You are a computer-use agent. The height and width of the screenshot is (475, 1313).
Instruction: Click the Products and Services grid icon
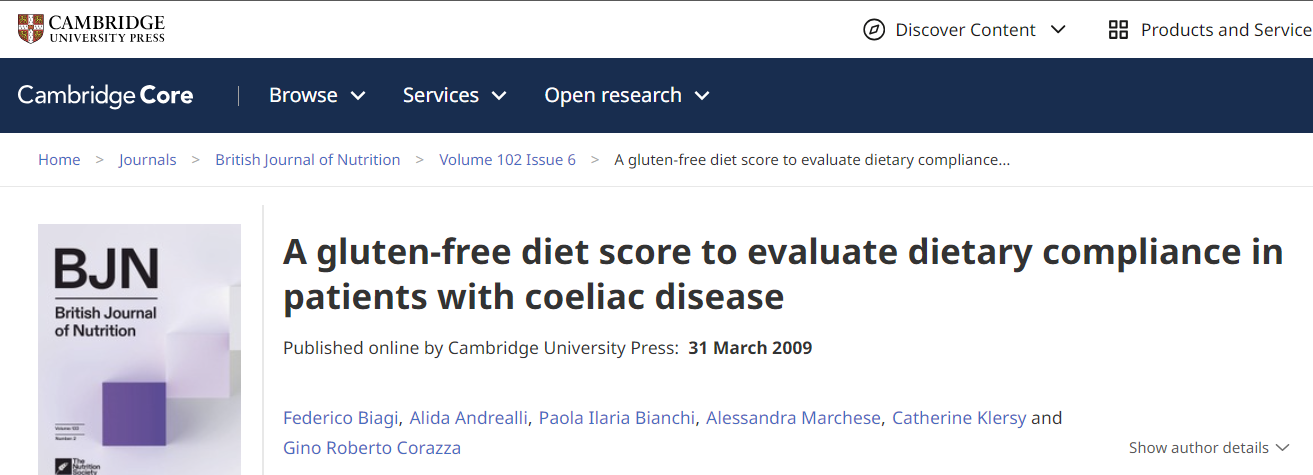pos(1118,30)
